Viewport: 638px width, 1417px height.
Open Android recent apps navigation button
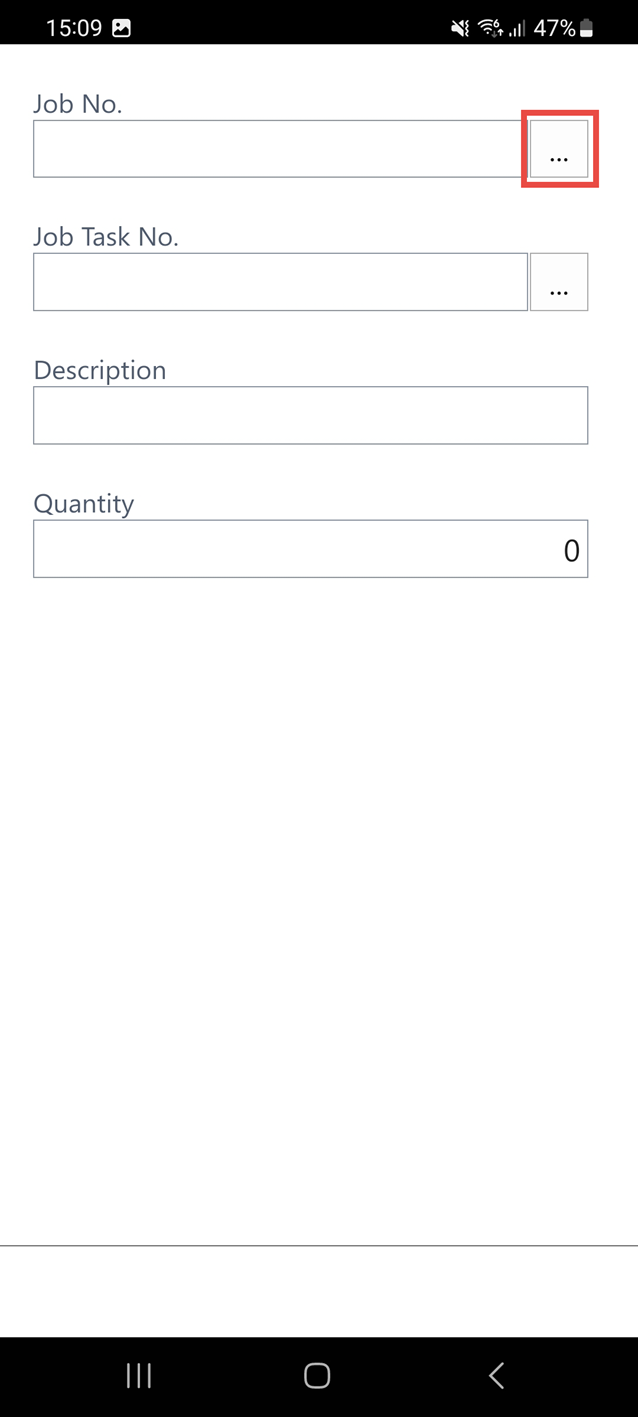pos(139,1376)
